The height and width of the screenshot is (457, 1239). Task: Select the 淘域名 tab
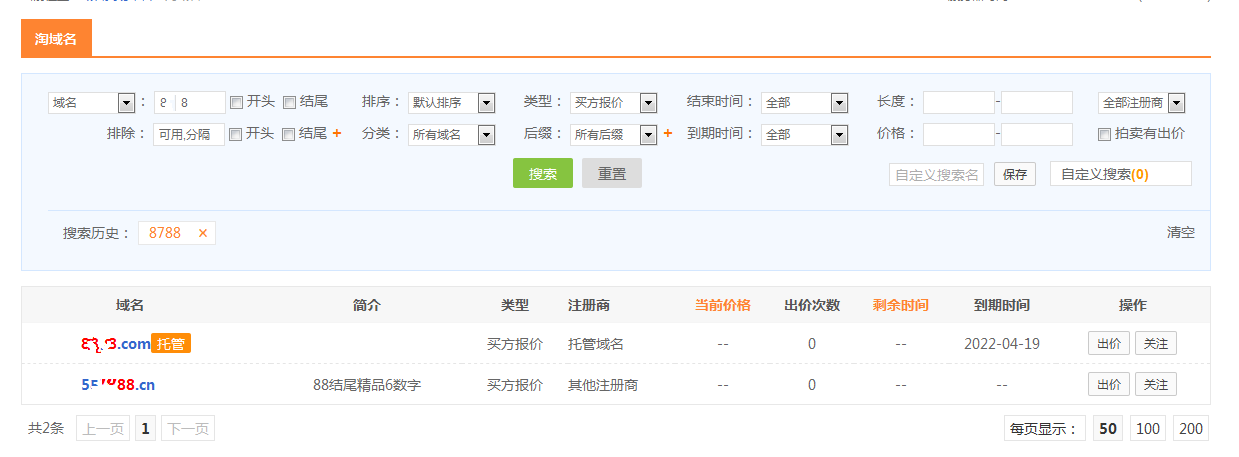56,39
